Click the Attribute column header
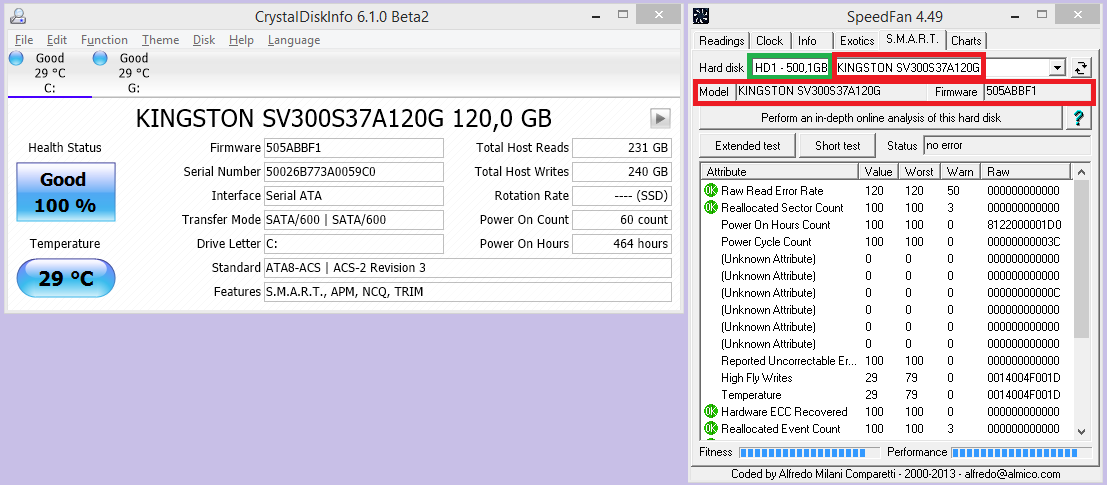The image size is (1107, 485). click(779, 172)
